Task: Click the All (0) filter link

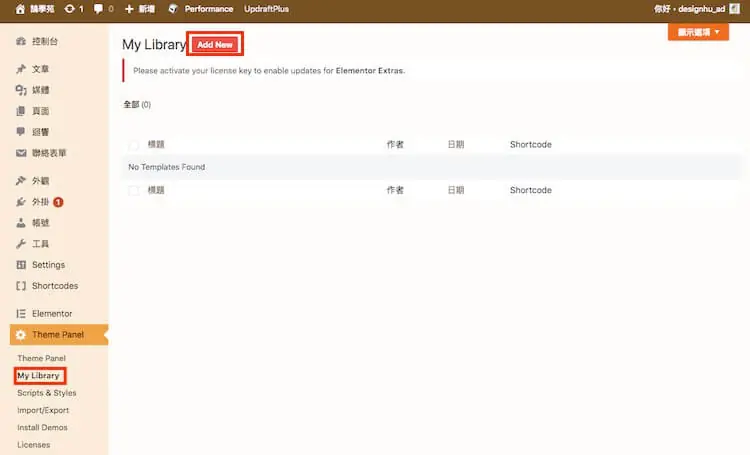Action: pos(137,104)
